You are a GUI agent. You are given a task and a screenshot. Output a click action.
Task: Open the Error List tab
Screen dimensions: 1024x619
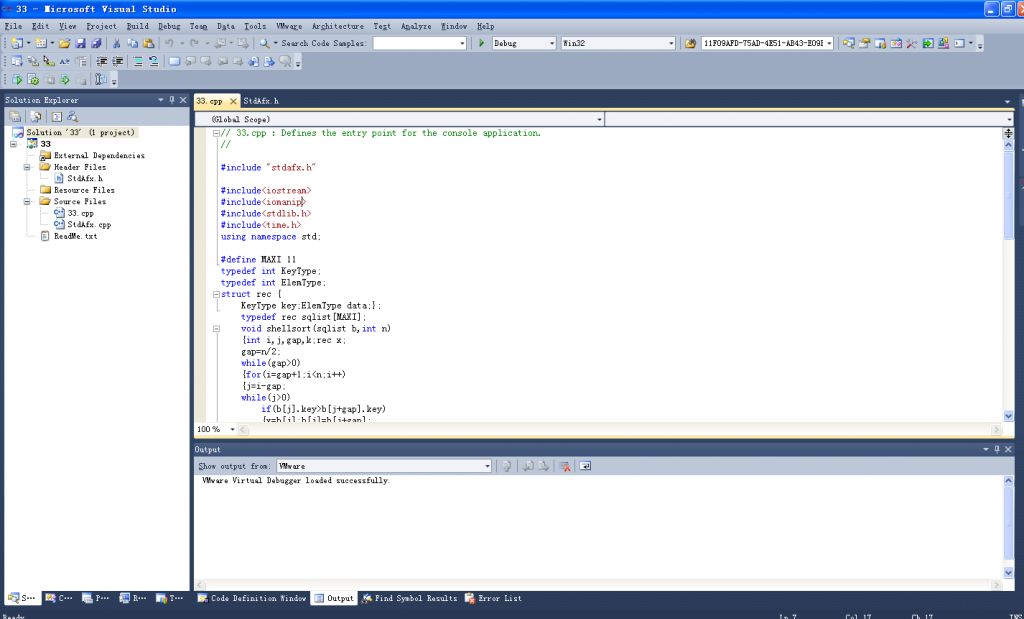(493, 598)
